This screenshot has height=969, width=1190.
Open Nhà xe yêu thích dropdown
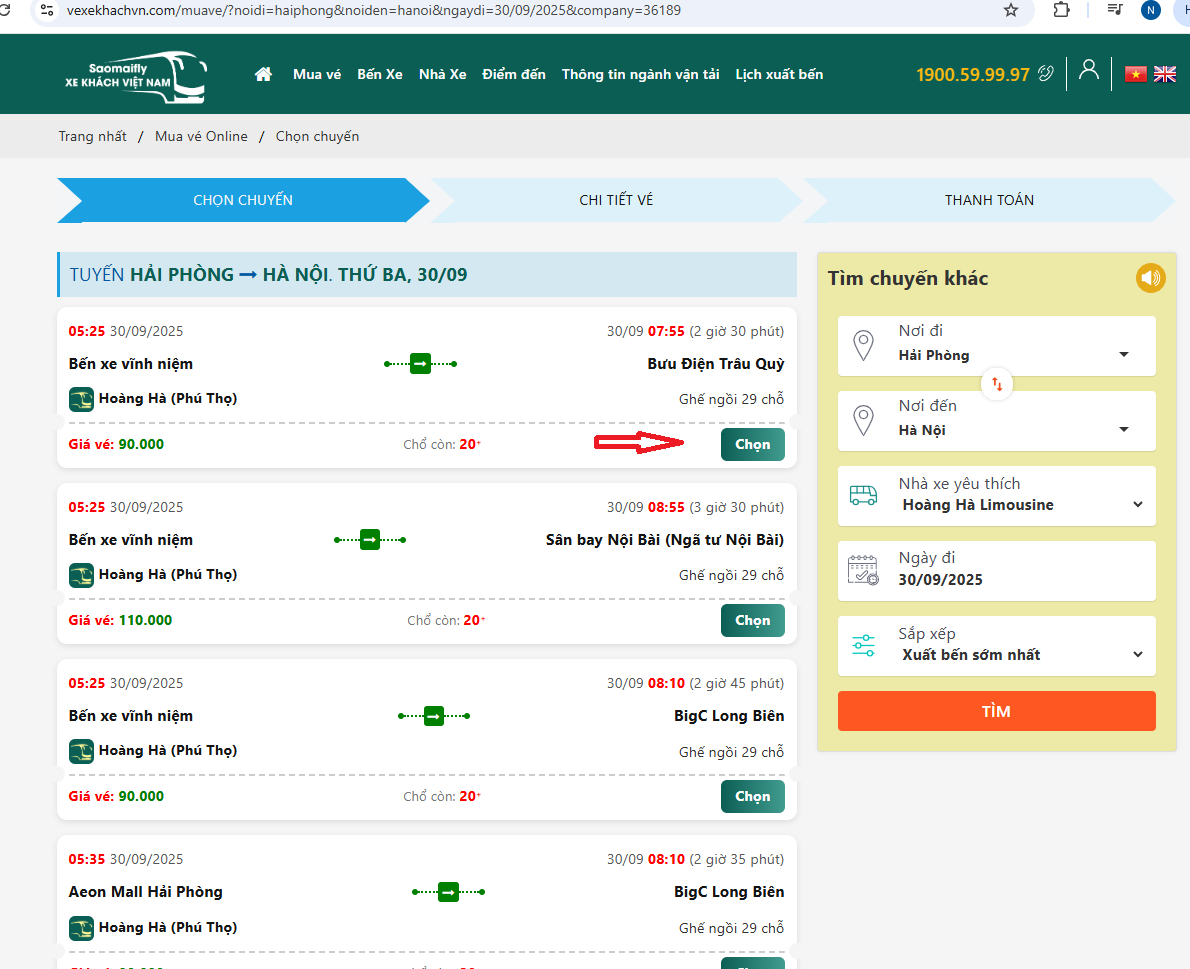[1137, 505]
